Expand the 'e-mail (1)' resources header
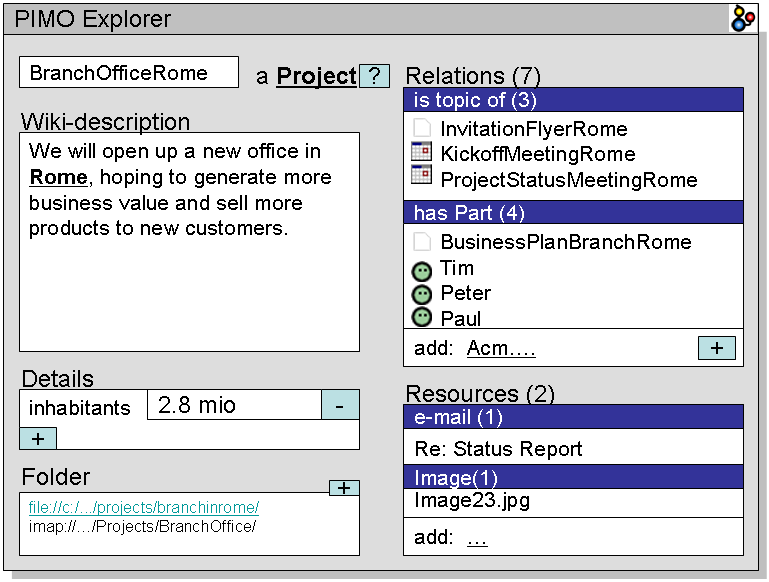 [x=573, y=417]
